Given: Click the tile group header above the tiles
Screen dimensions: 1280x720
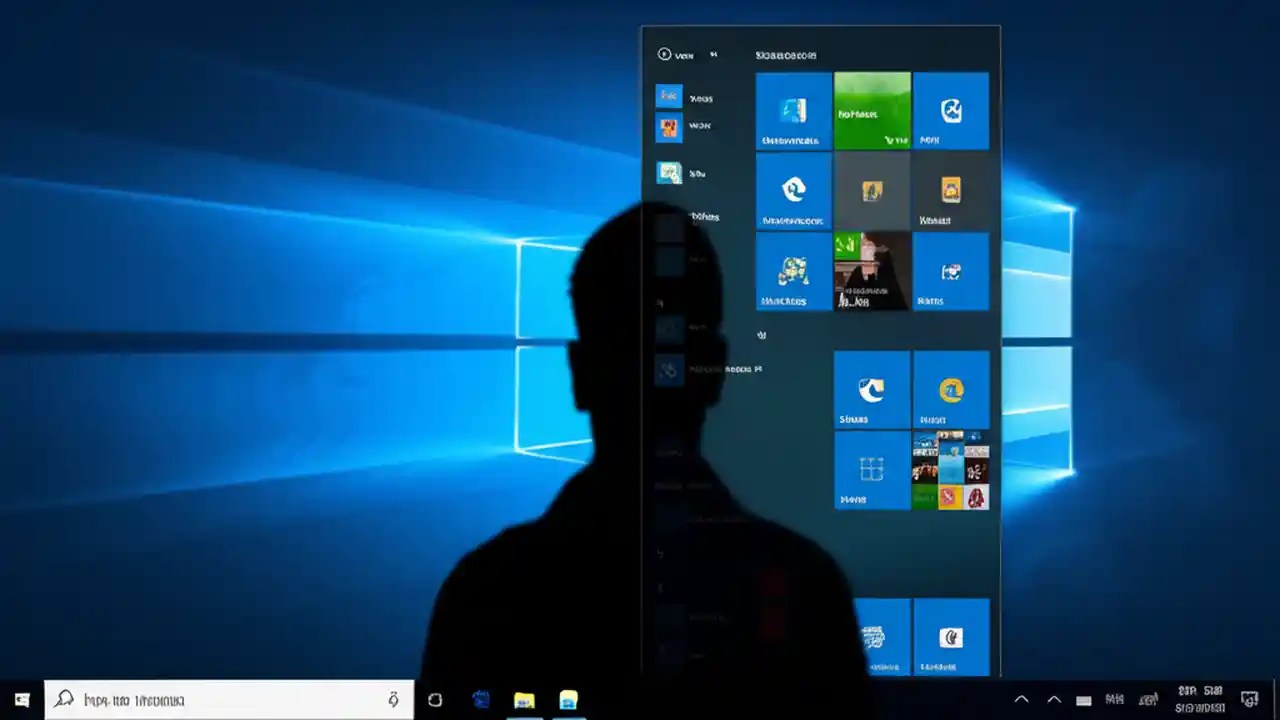Looking at the screenshot, I should [x=789, y=55].
